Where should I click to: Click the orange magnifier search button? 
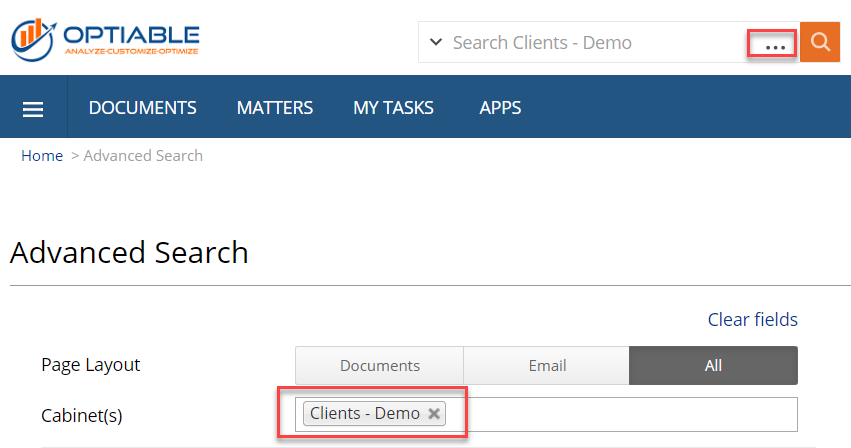pos(820,42)
